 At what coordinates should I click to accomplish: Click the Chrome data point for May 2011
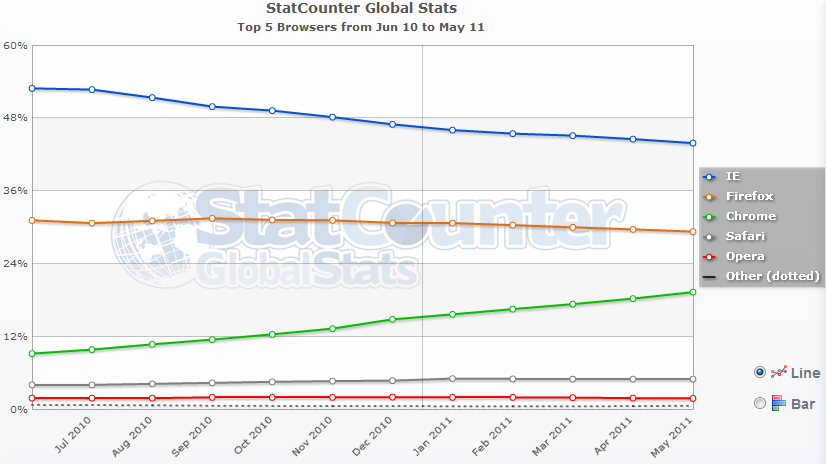coord(692,292)
